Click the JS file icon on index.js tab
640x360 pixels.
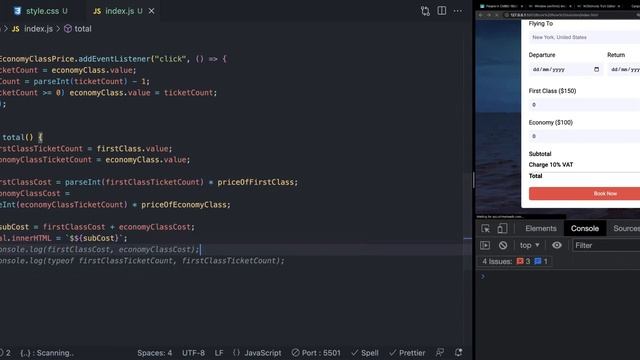pos(97,11)
